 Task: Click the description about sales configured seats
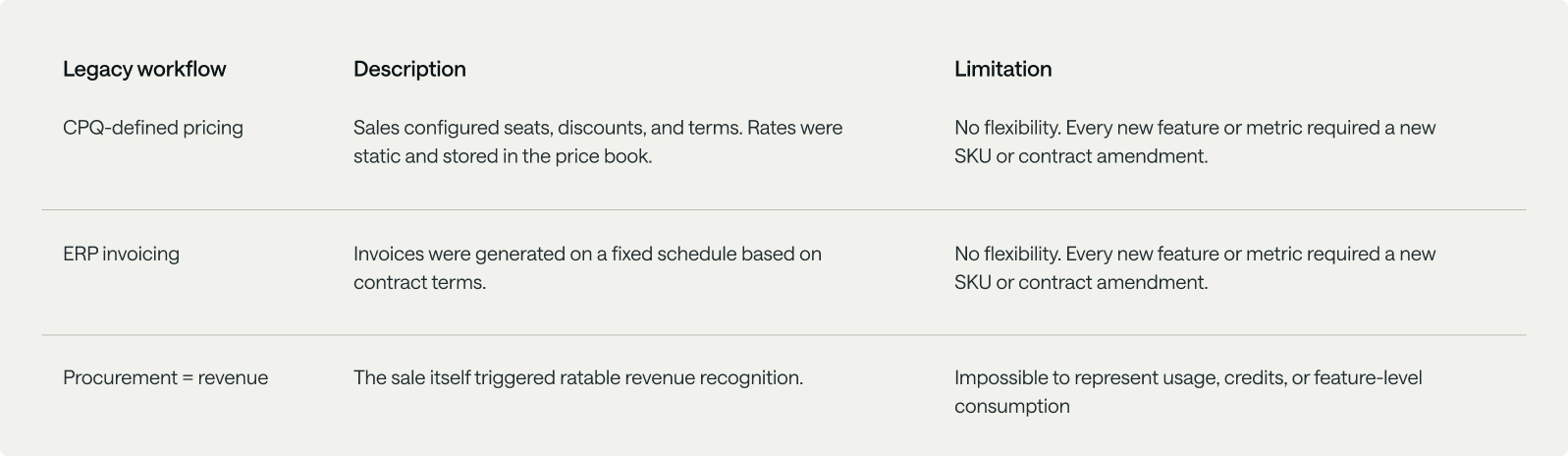click(x=598, y=142)
